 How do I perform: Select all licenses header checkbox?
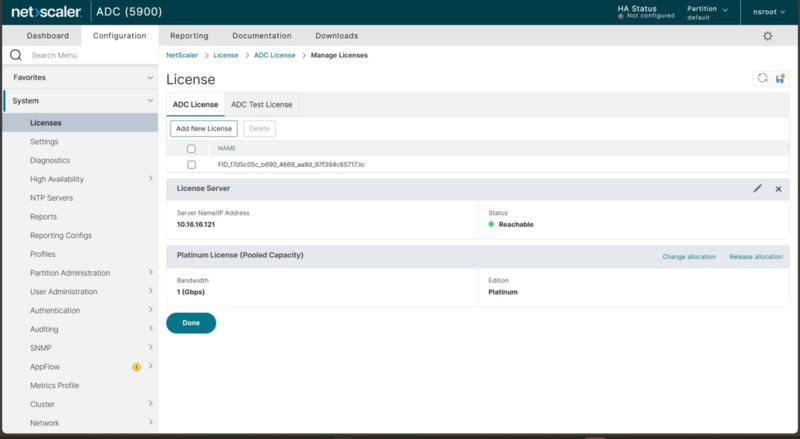(x=191, y=149)
